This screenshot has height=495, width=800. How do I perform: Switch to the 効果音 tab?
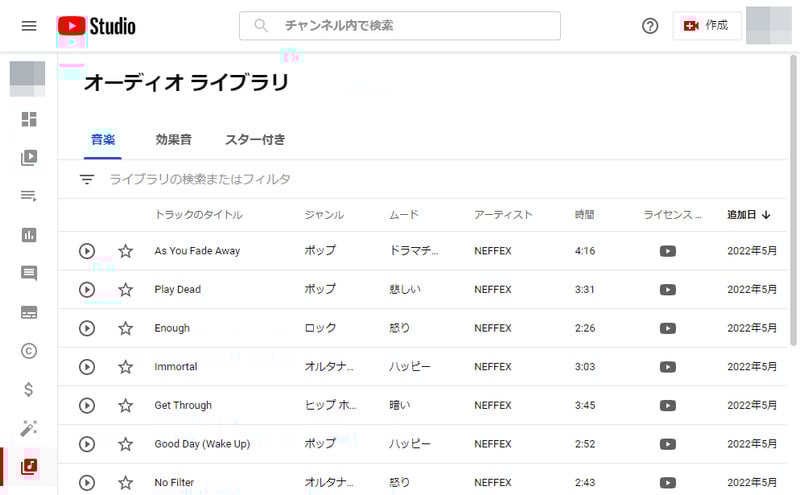[x=173, y=140]
